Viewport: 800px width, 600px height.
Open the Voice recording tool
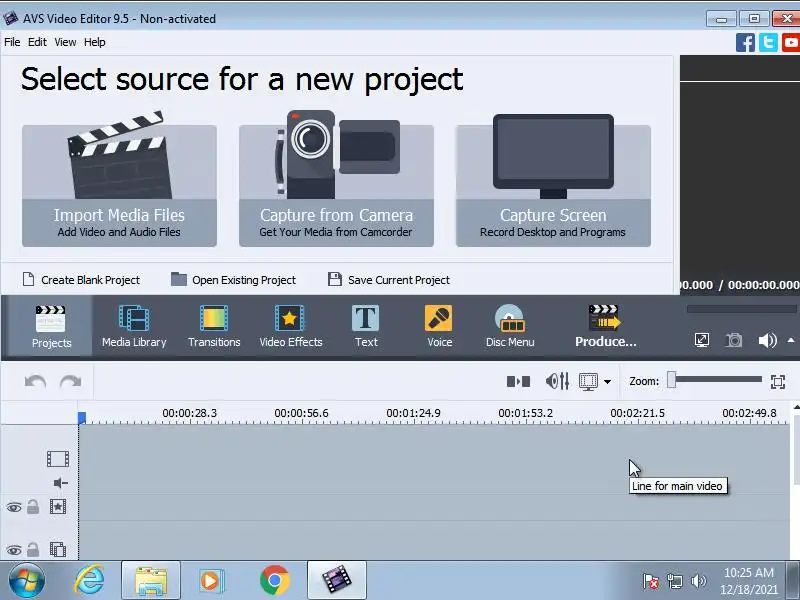pos(439,326)
